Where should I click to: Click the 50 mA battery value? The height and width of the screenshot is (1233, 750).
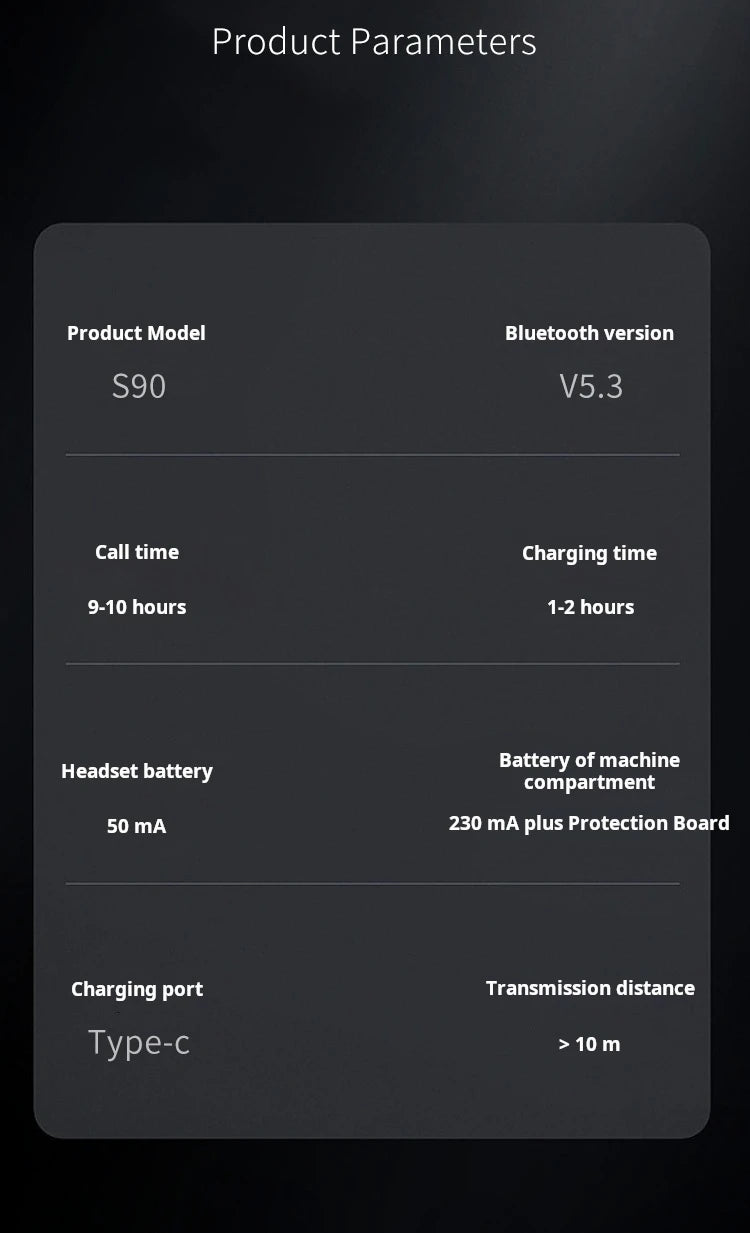tap(137, 826)
